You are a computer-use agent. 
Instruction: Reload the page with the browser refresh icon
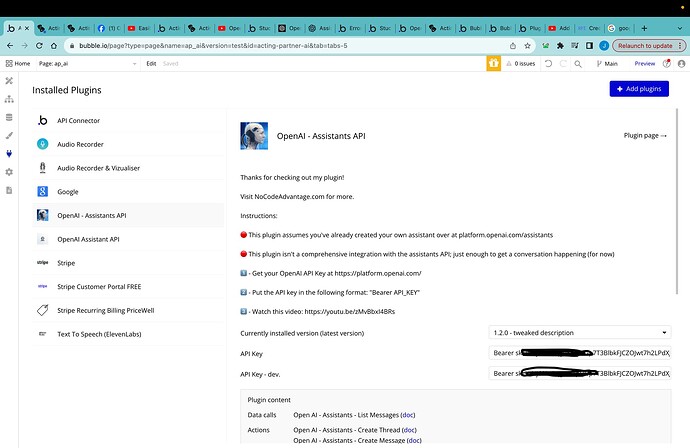[x=39, y=45]
